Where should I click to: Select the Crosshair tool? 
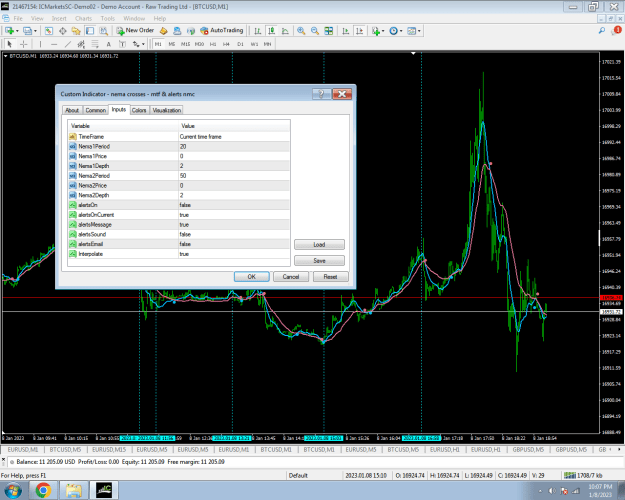click(24, 44)
